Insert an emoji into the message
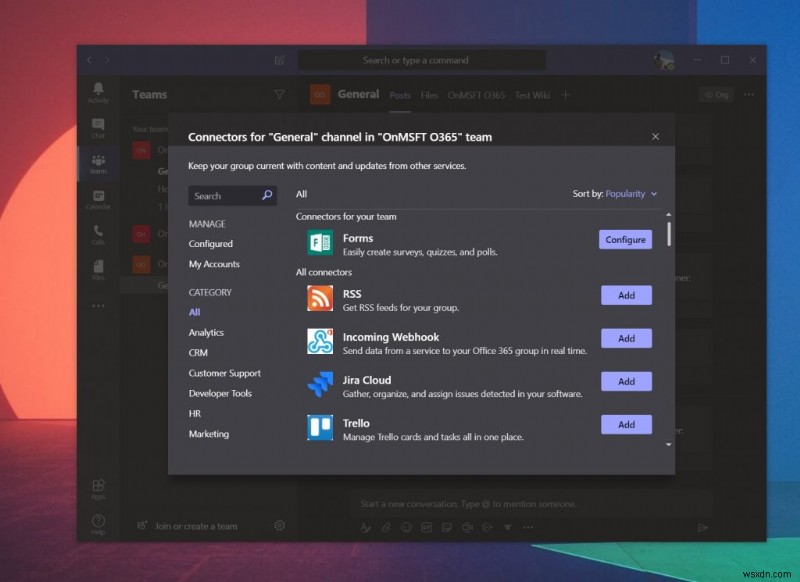The height and width of the screenshot is (582, 800). tap(406, 526)
